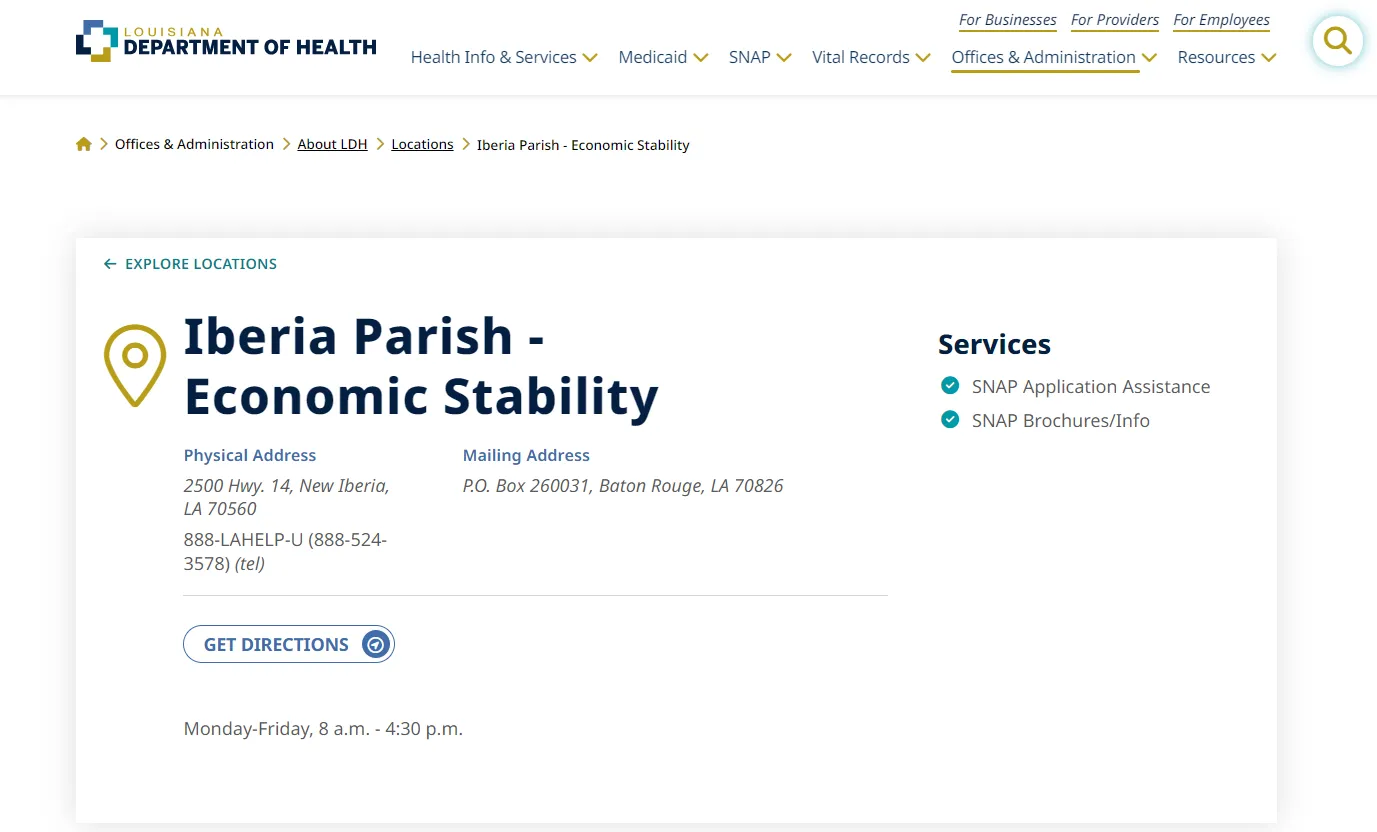
Task: Go to For Employees link
Action: click(x=1222, y=20)
